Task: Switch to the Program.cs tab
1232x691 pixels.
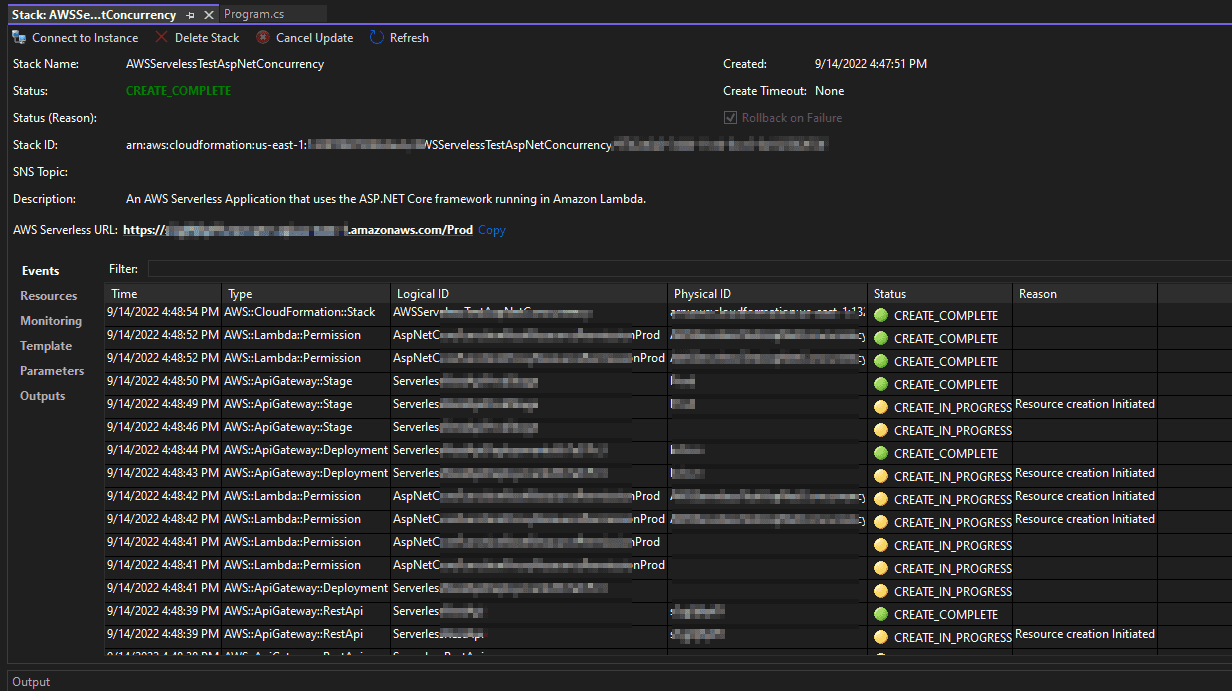Action: click(254, 15)
